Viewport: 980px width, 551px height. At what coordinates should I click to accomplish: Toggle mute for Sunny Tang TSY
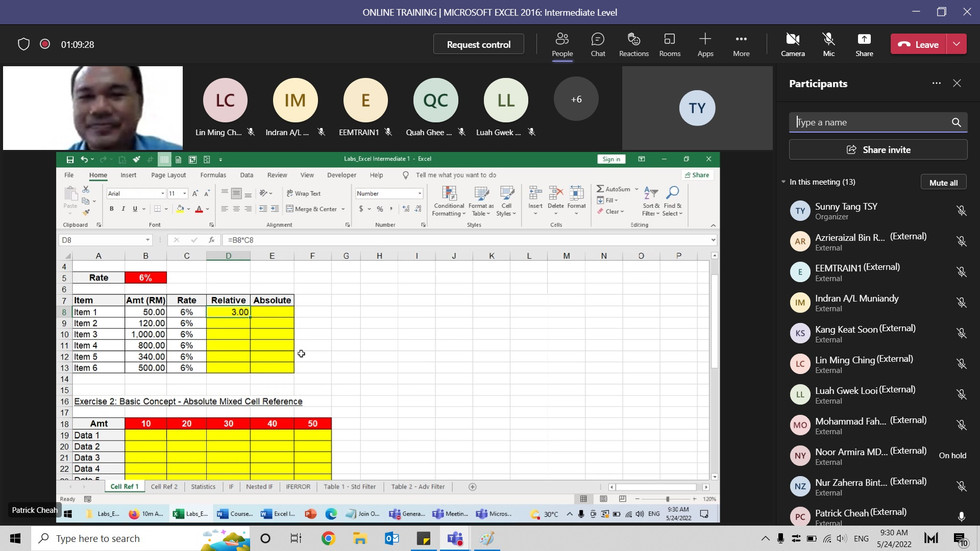961,211
